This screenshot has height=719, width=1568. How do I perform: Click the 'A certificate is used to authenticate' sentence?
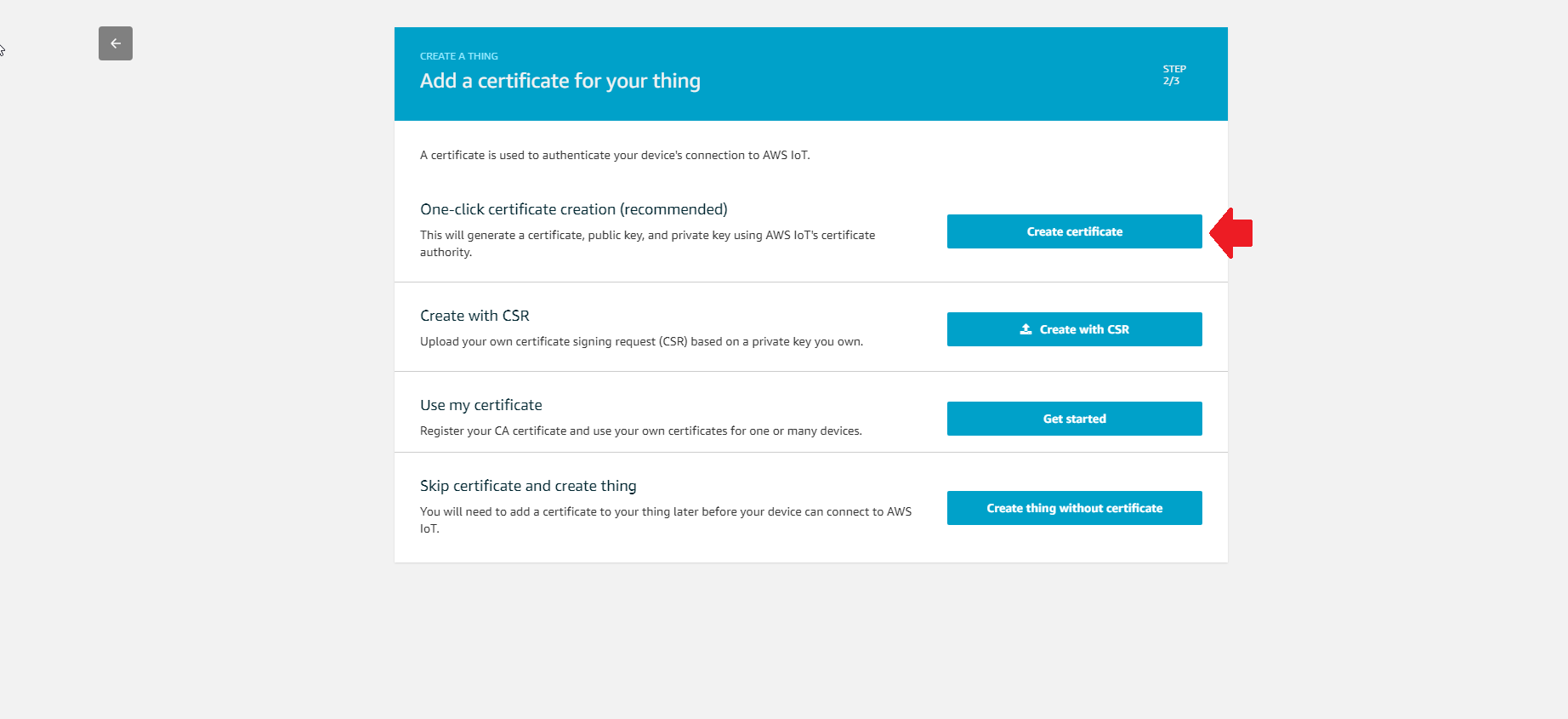tap(614, 155)
